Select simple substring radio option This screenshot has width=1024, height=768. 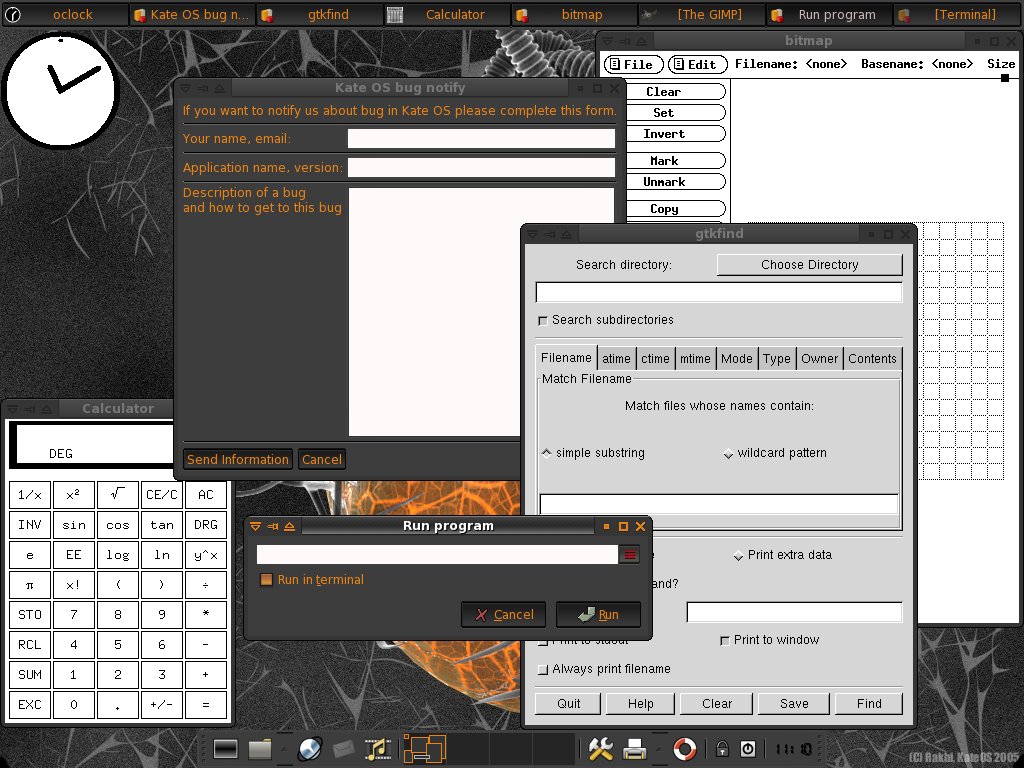[547, 453]
